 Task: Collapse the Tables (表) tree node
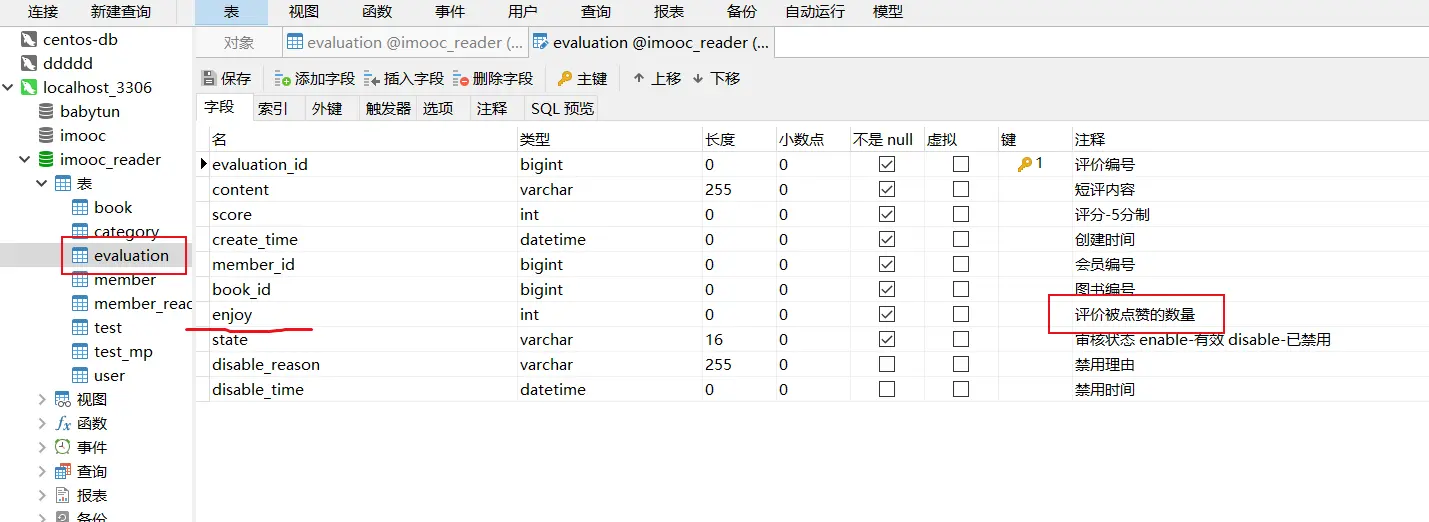pyautogui.click(x=42, y=183)
